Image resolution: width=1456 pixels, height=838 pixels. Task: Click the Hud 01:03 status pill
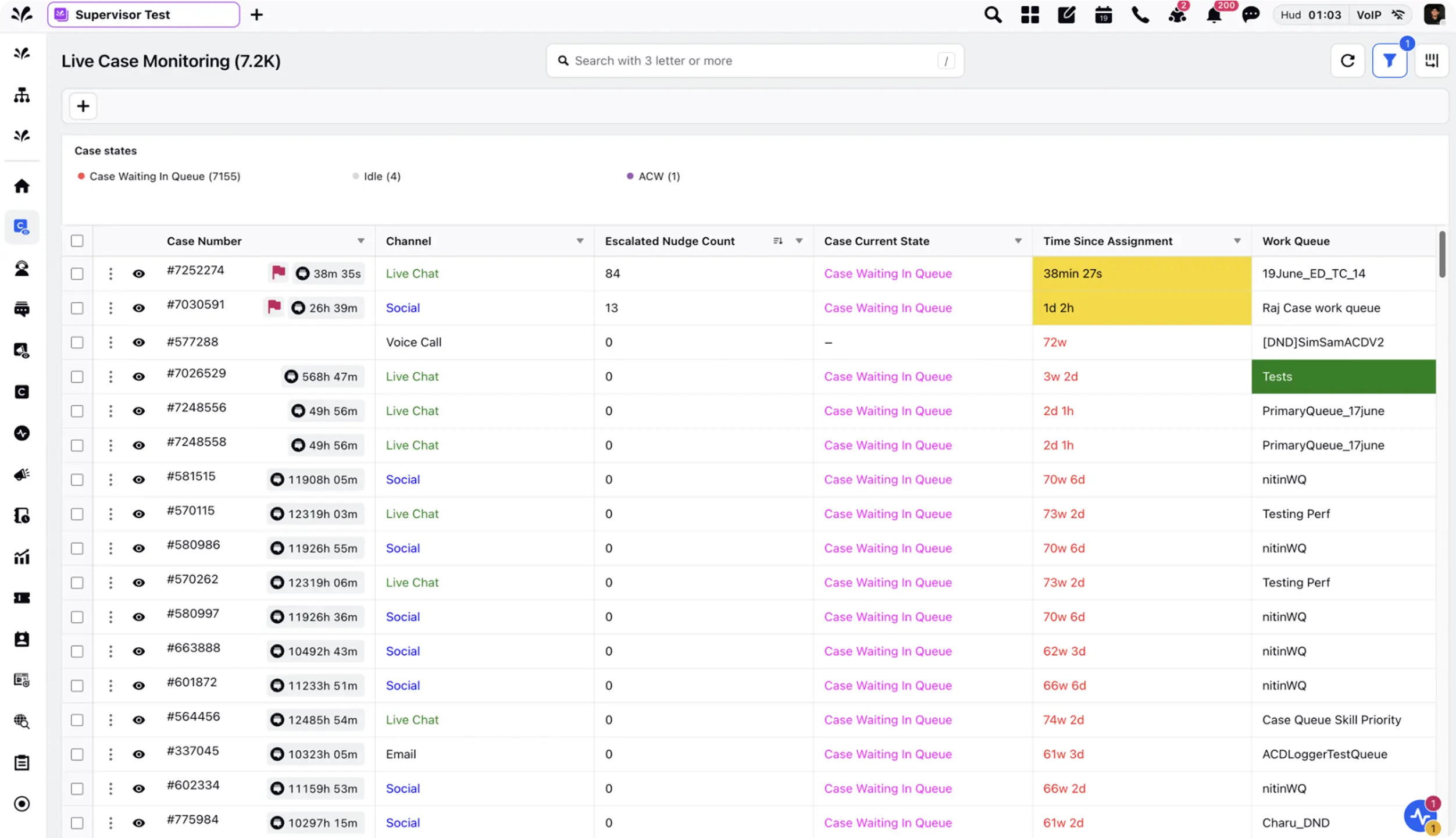(x=1311, y=15)
